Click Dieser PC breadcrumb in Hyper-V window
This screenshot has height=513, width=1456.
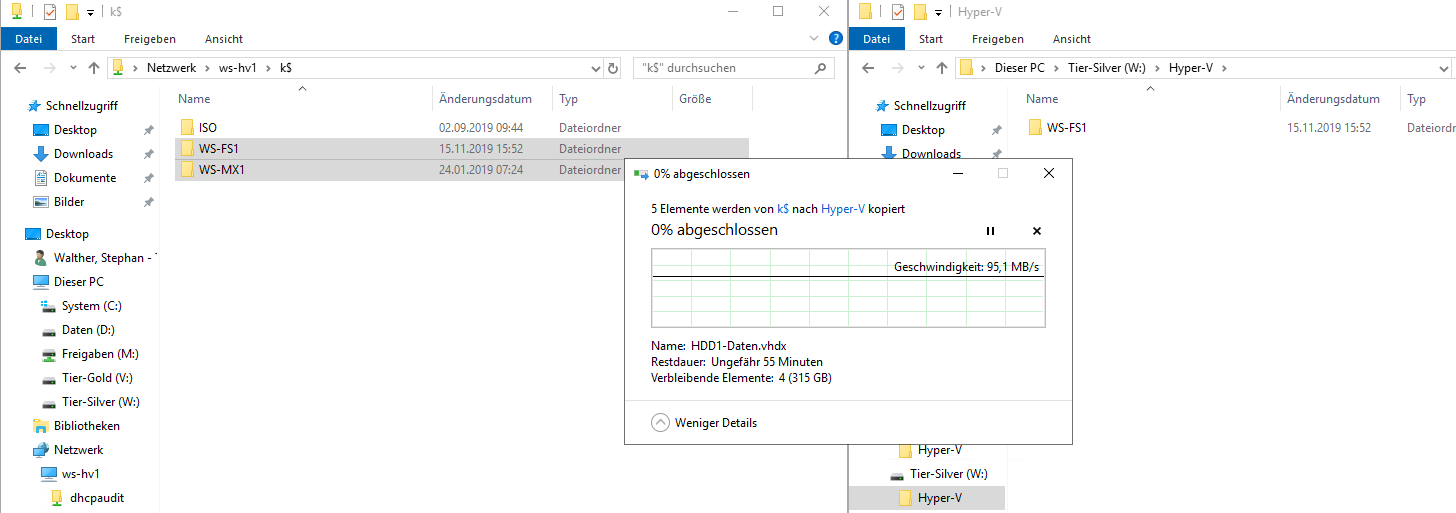pos(1020,68)
